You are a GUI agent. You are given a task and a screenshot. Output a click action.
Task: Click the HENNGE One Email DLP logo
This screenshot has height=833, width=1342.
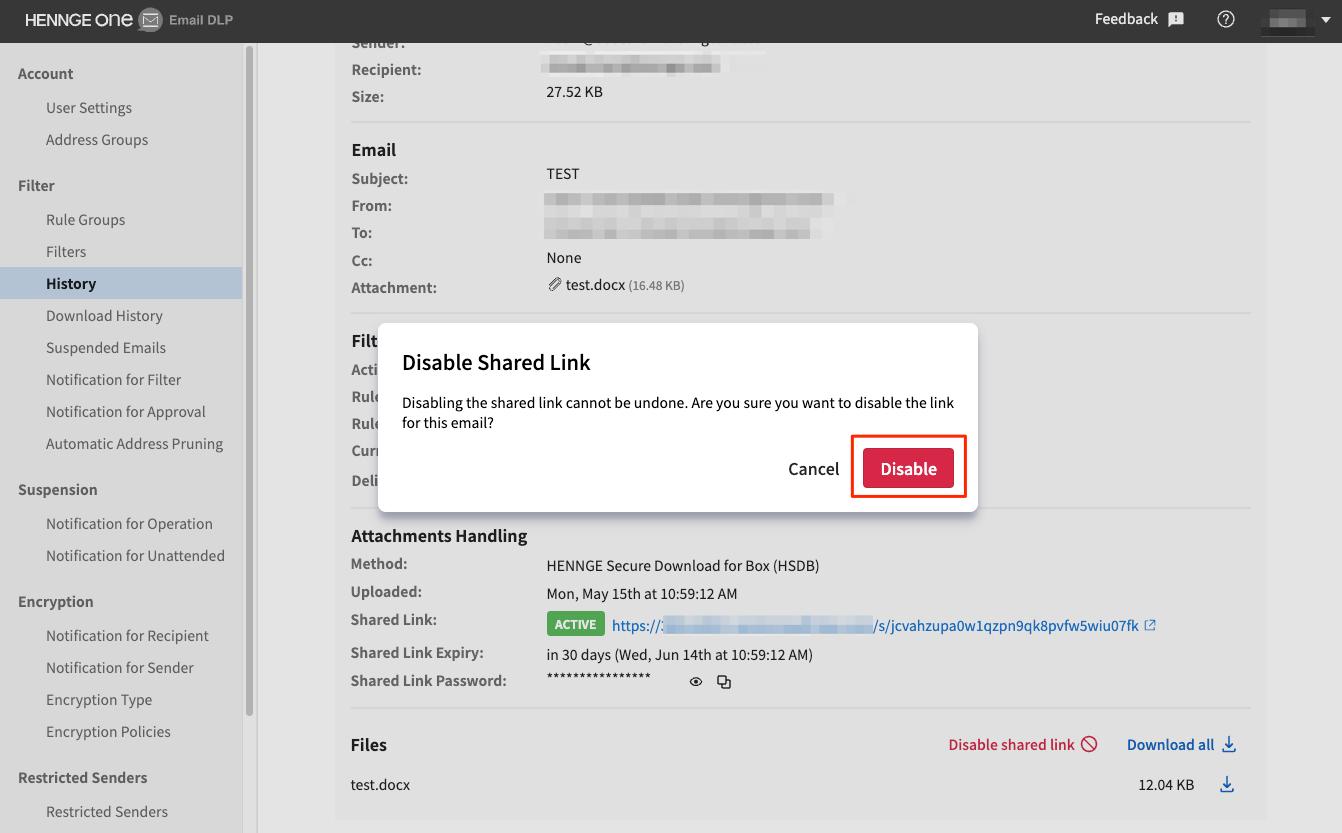coord(129,20)
